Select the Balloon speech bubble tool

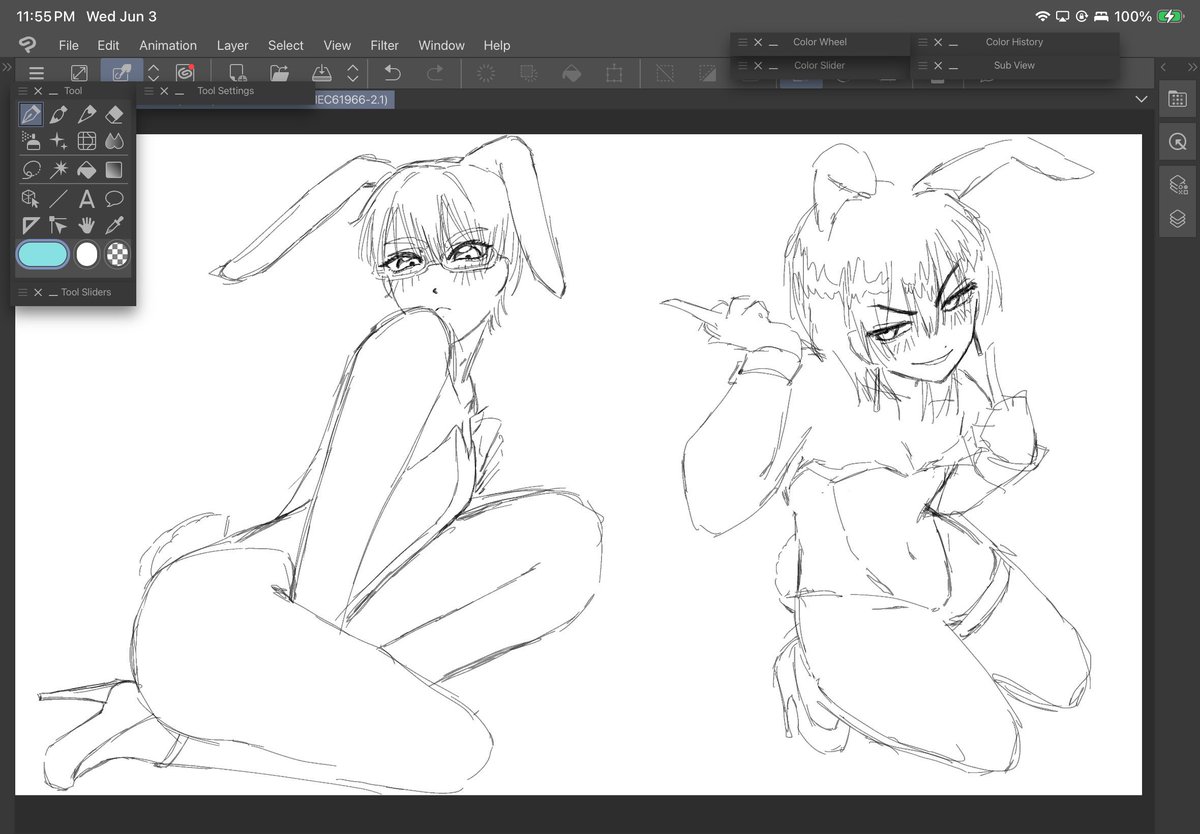(x=114, y=198)
